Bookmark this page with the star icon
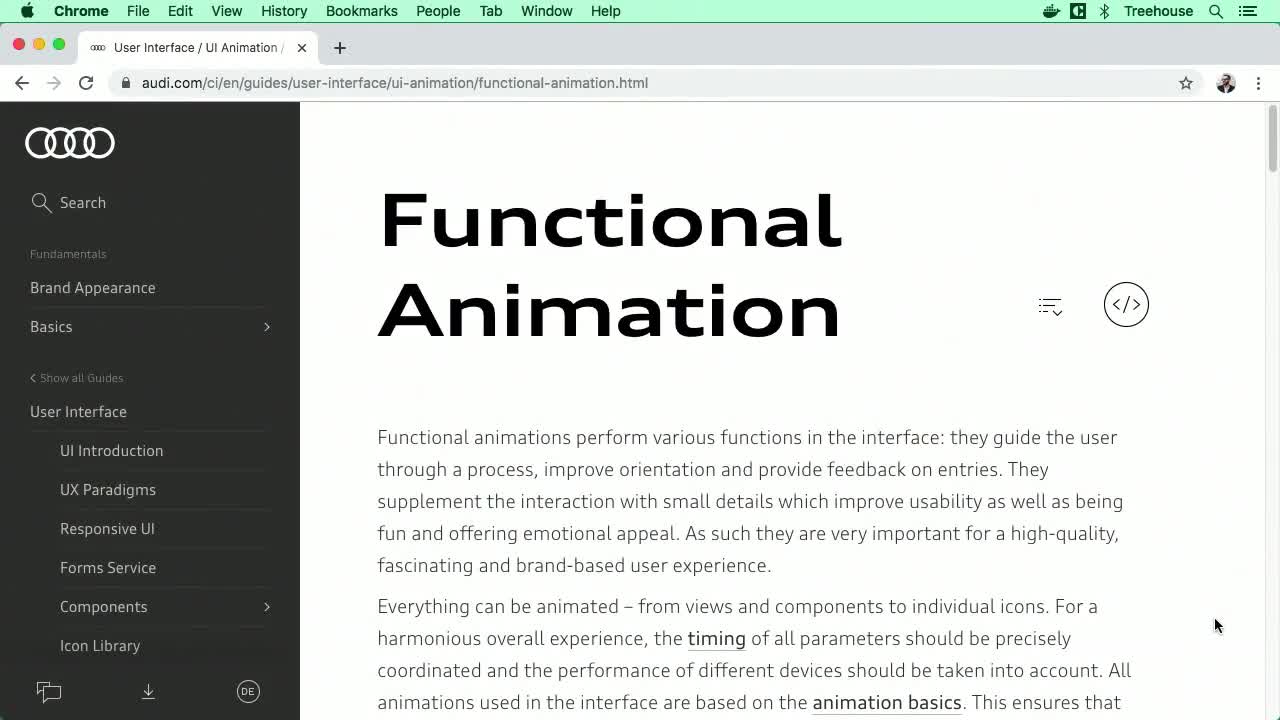Screen dimensions: 1280x720 tap(1186, 83)
